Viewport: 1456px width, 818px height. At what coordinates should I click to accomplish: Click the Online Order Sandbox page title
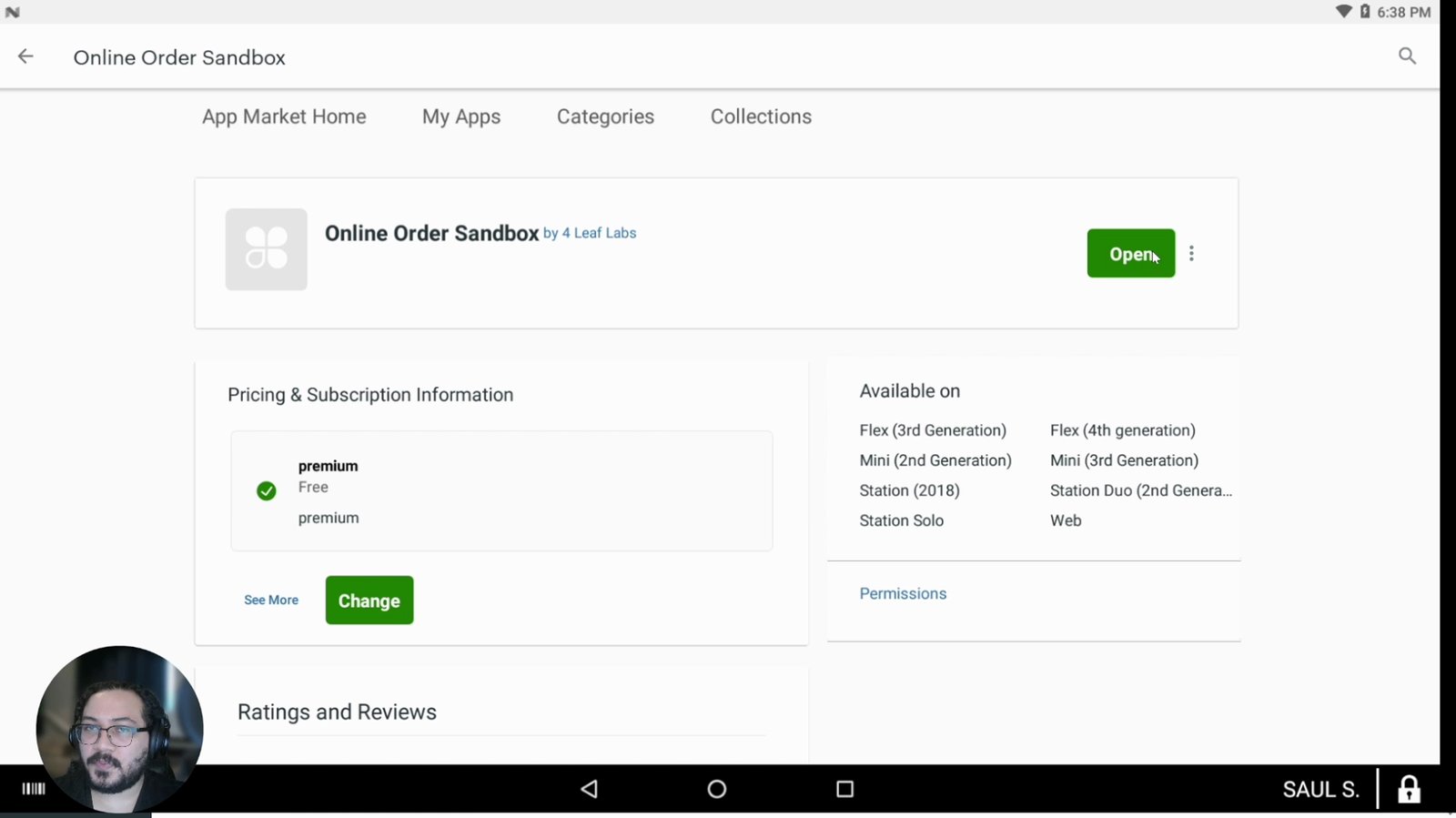[179, 57]
